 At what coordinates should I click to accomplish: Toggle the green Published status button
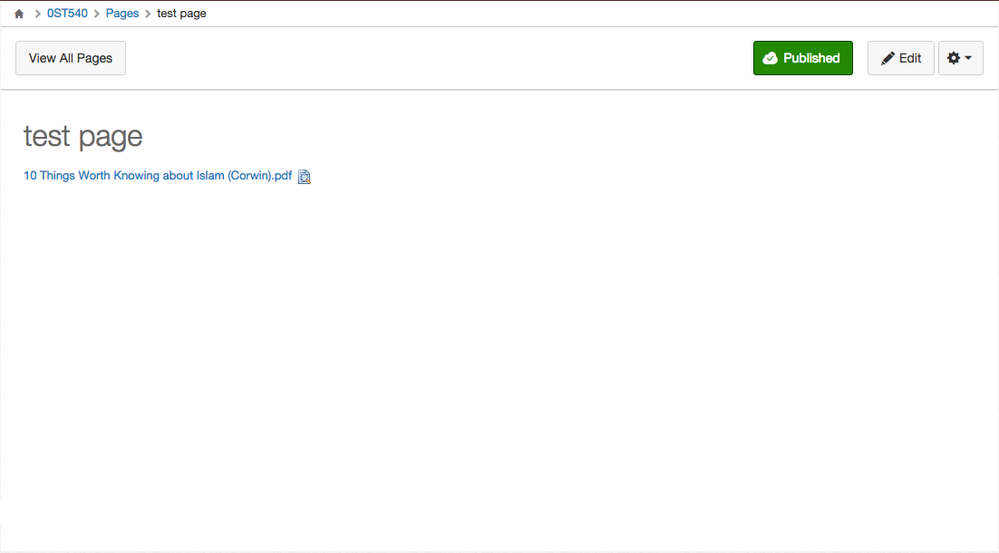[x=802, y=58]
